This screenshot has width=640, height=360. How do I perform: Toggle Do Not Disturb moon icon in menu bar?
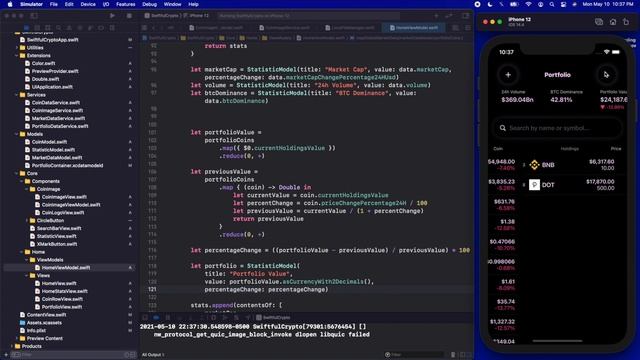pos(490,4)
